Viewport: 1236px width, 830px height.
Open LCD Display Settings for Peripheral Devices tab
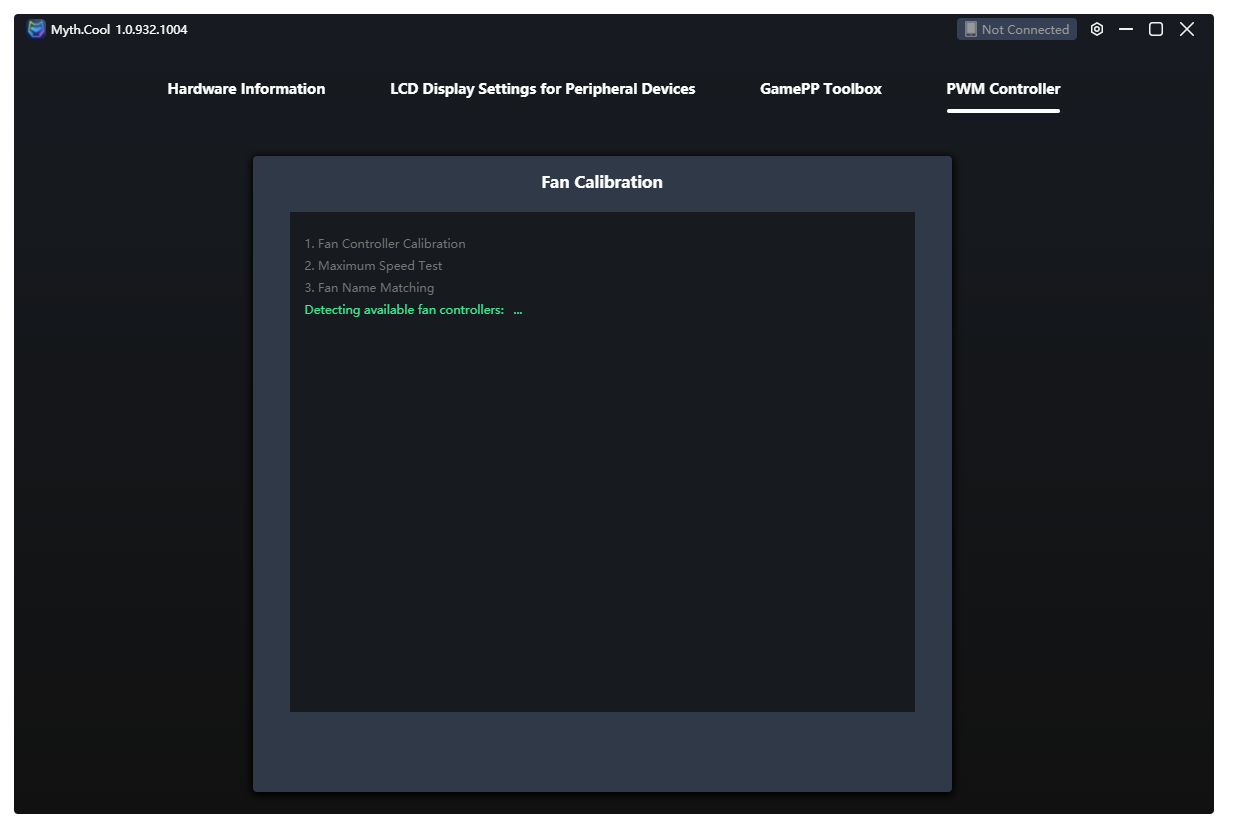pos(542,89)
